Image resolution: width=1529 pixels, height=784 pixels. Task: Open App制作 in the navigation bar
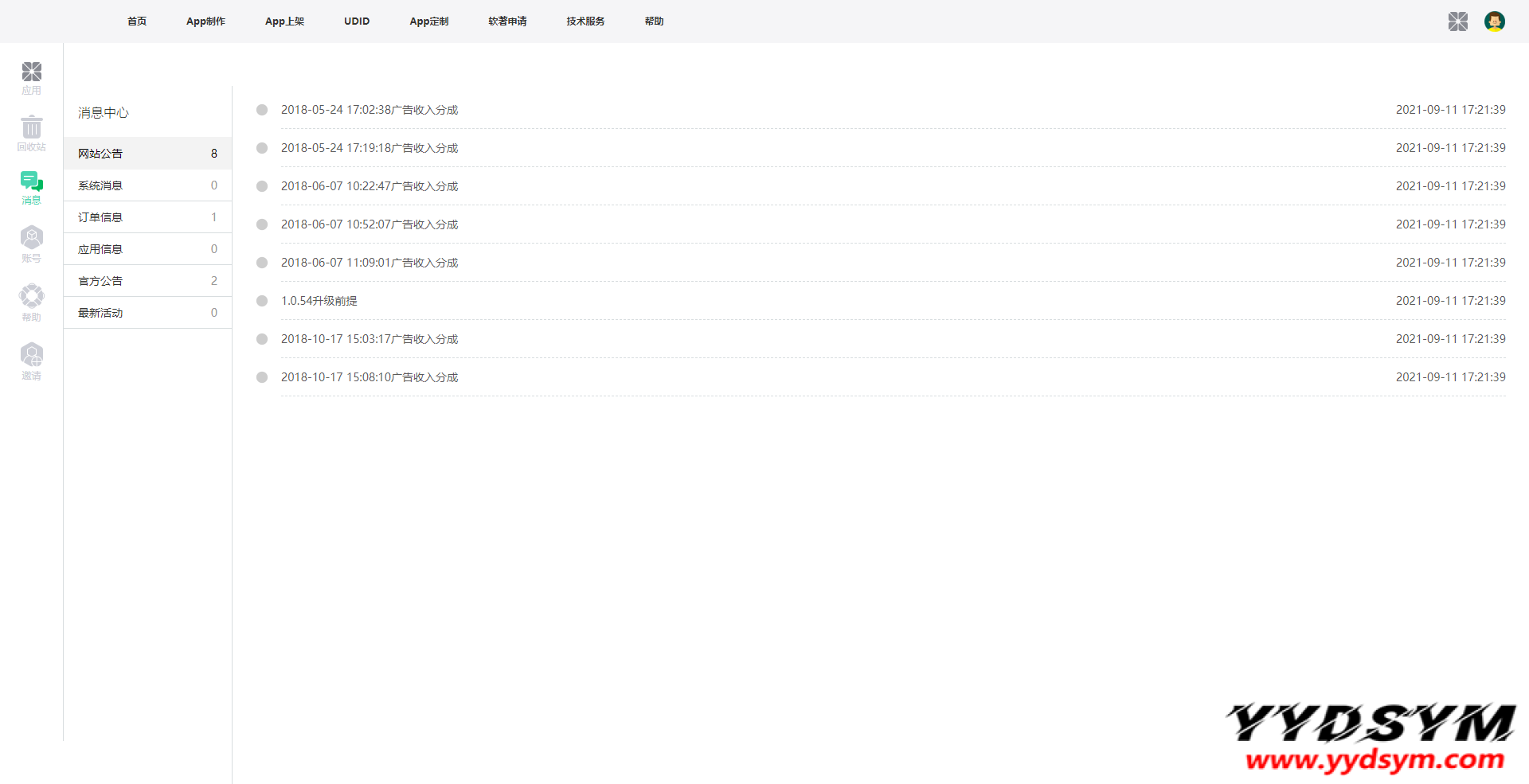(x=205, y=21)
